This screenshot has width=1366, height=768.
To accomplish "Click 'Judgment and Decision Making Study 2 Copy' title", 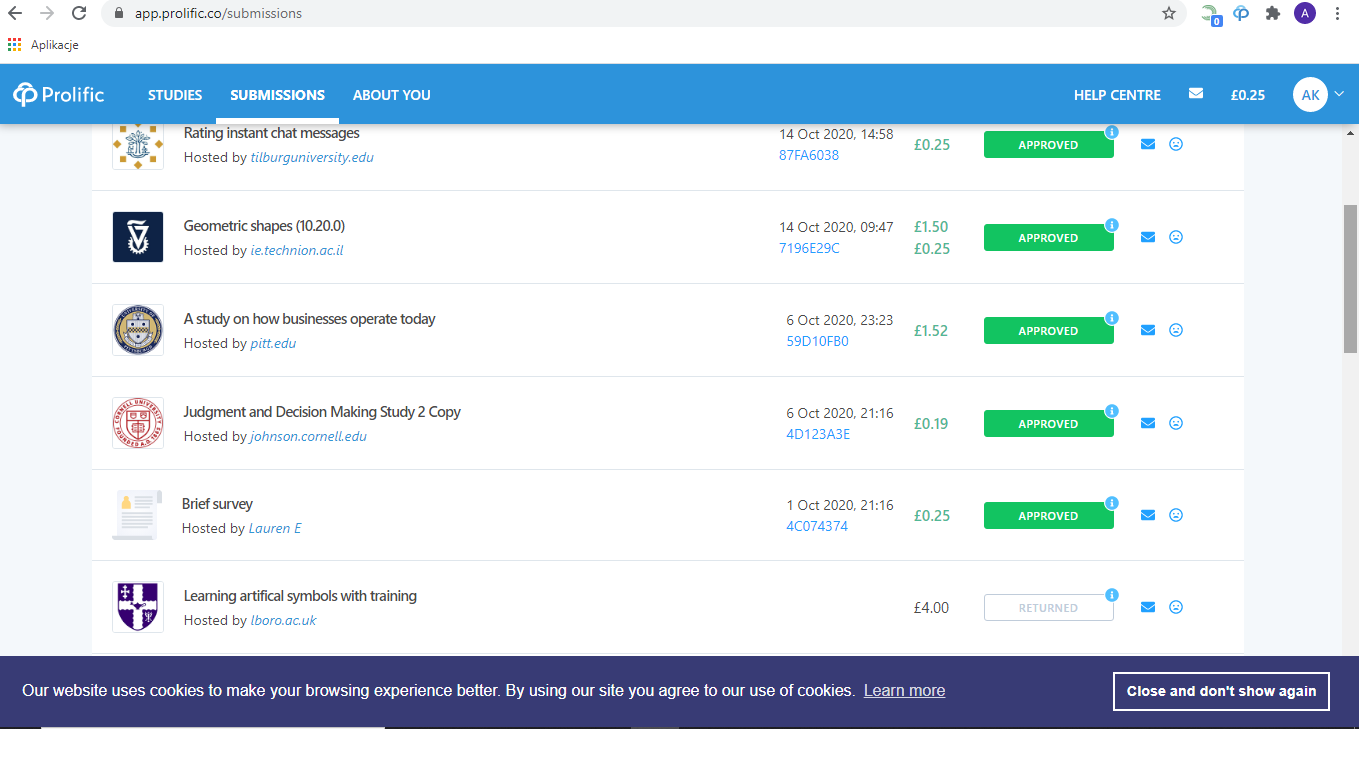I will click(322, 412).
